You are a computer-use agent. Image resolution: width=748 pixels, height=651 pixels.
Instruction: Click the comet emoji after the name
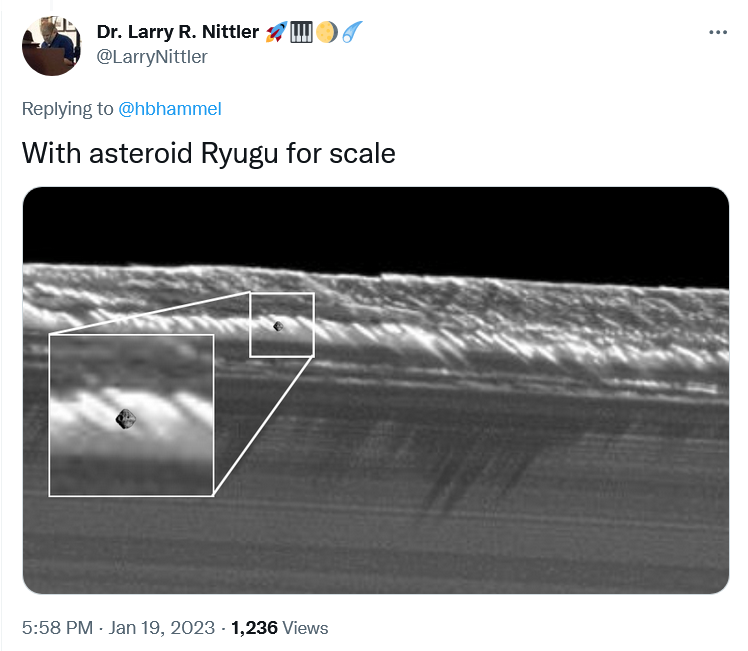351,32
